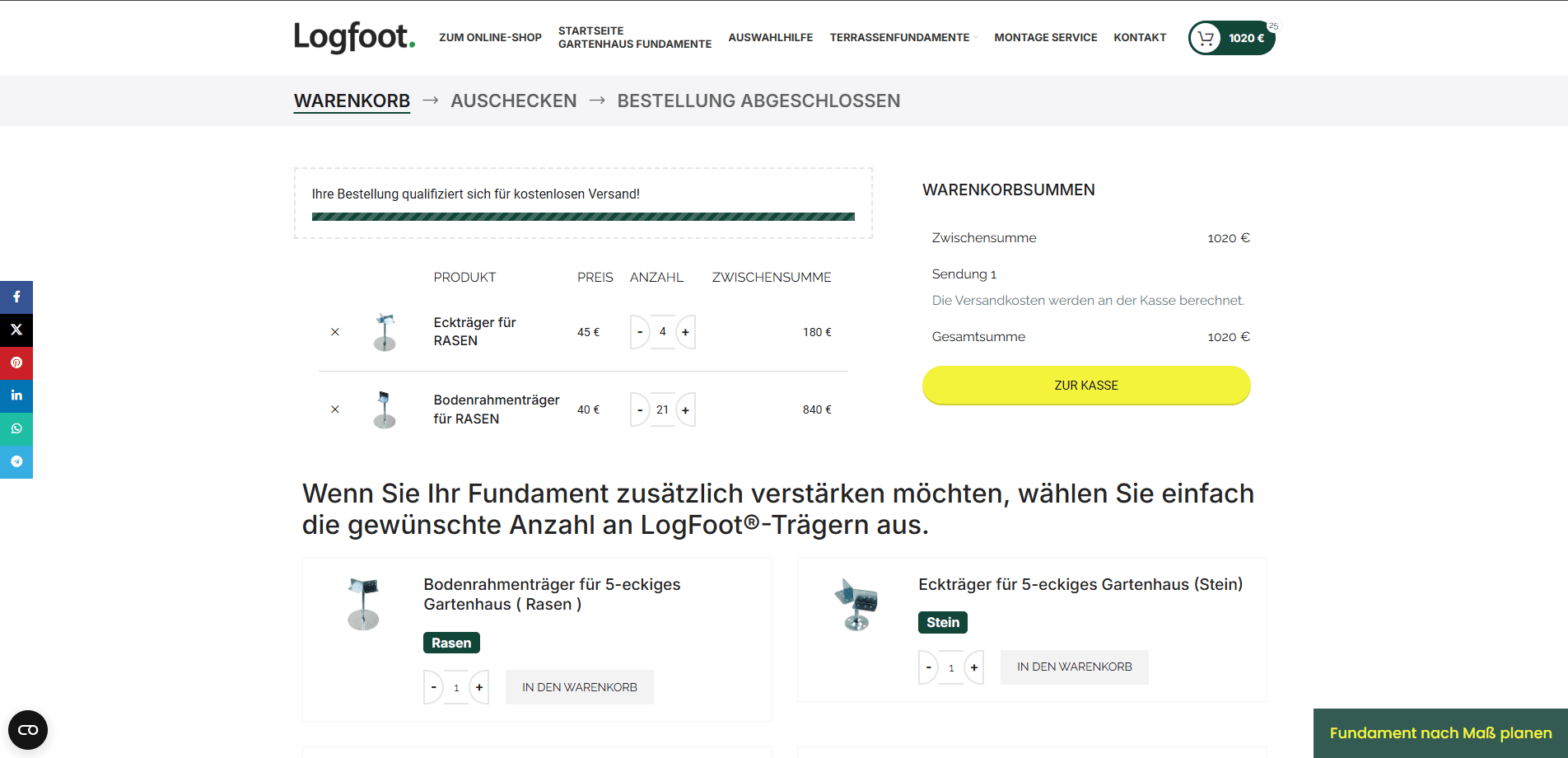The height and width of the screenshot is (758, 1568).
Task: Click the Zwischensumme label in totals
Action: (984, 238)
